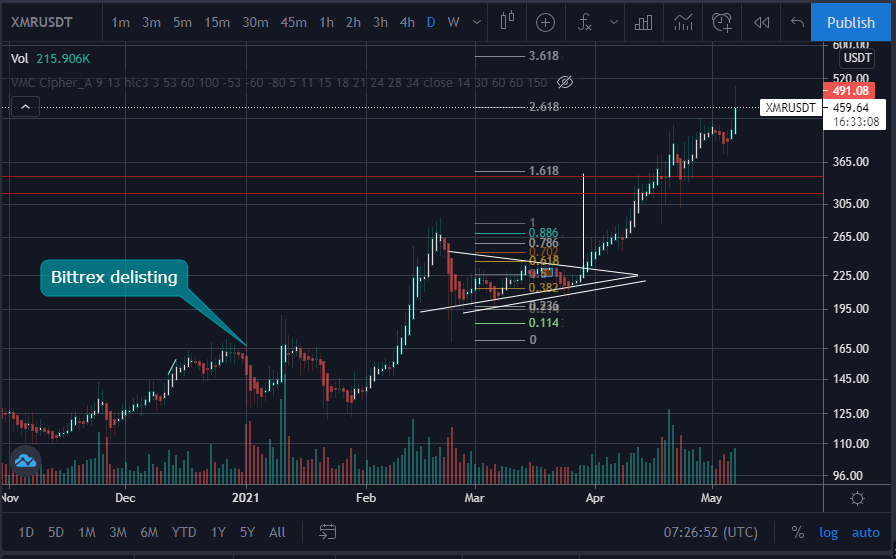
Task: Set date range to YTD
Action: 184,532
